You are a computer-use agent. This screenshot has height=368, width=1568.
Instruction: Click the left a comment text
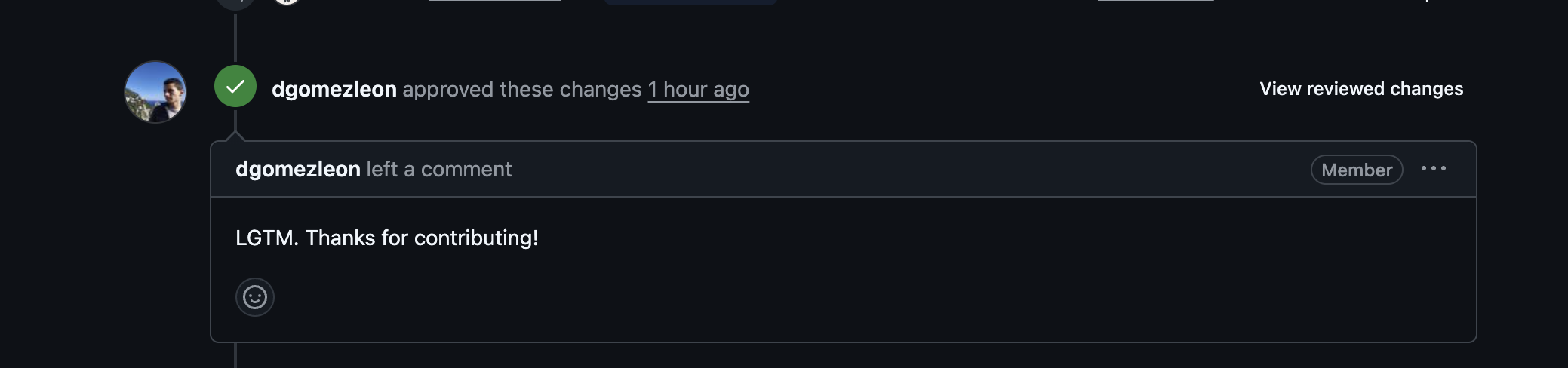click(x=439, y=169)
